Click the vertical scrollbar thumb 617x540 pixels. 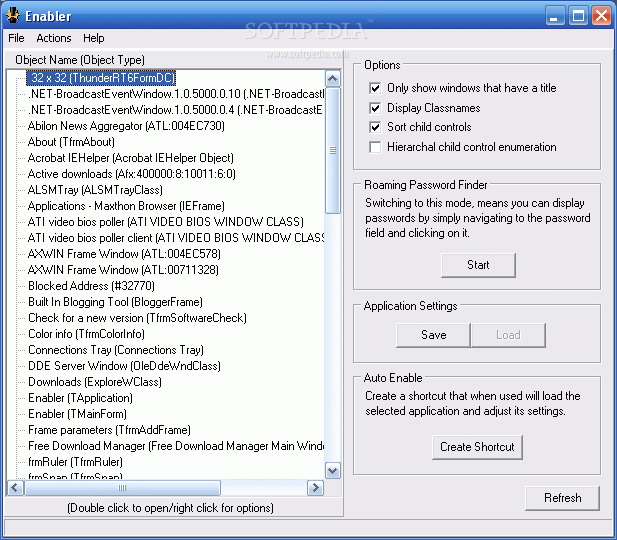[x=333, y=150]
